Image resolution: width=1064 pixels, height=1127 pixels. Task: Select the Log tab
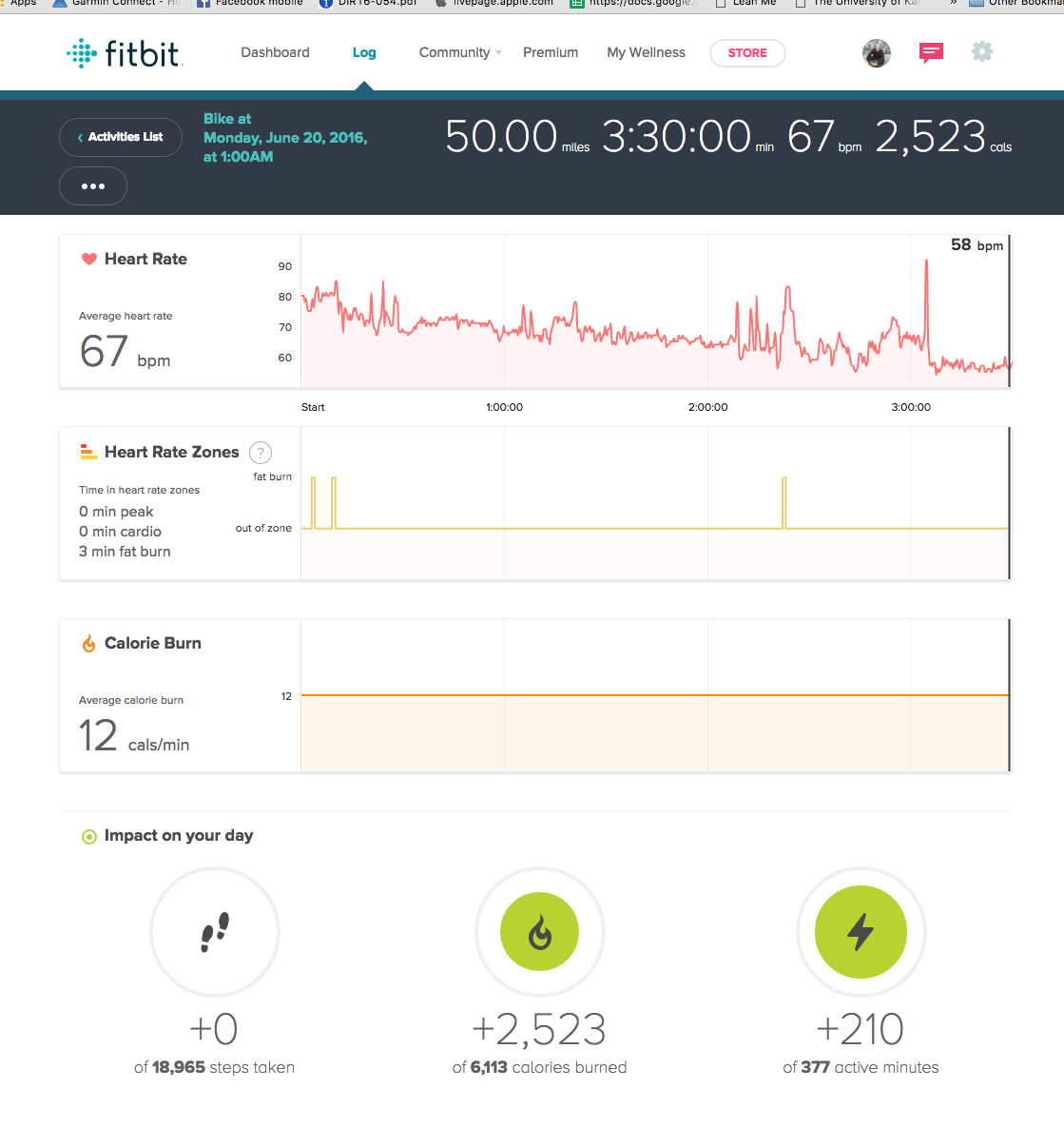pos(364,53)
